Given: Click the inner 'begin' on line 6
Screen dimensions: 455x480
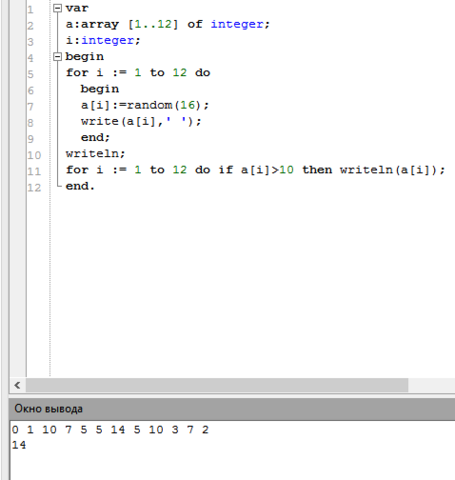Looking at the screenshot, I should click(x=100, y=89).
